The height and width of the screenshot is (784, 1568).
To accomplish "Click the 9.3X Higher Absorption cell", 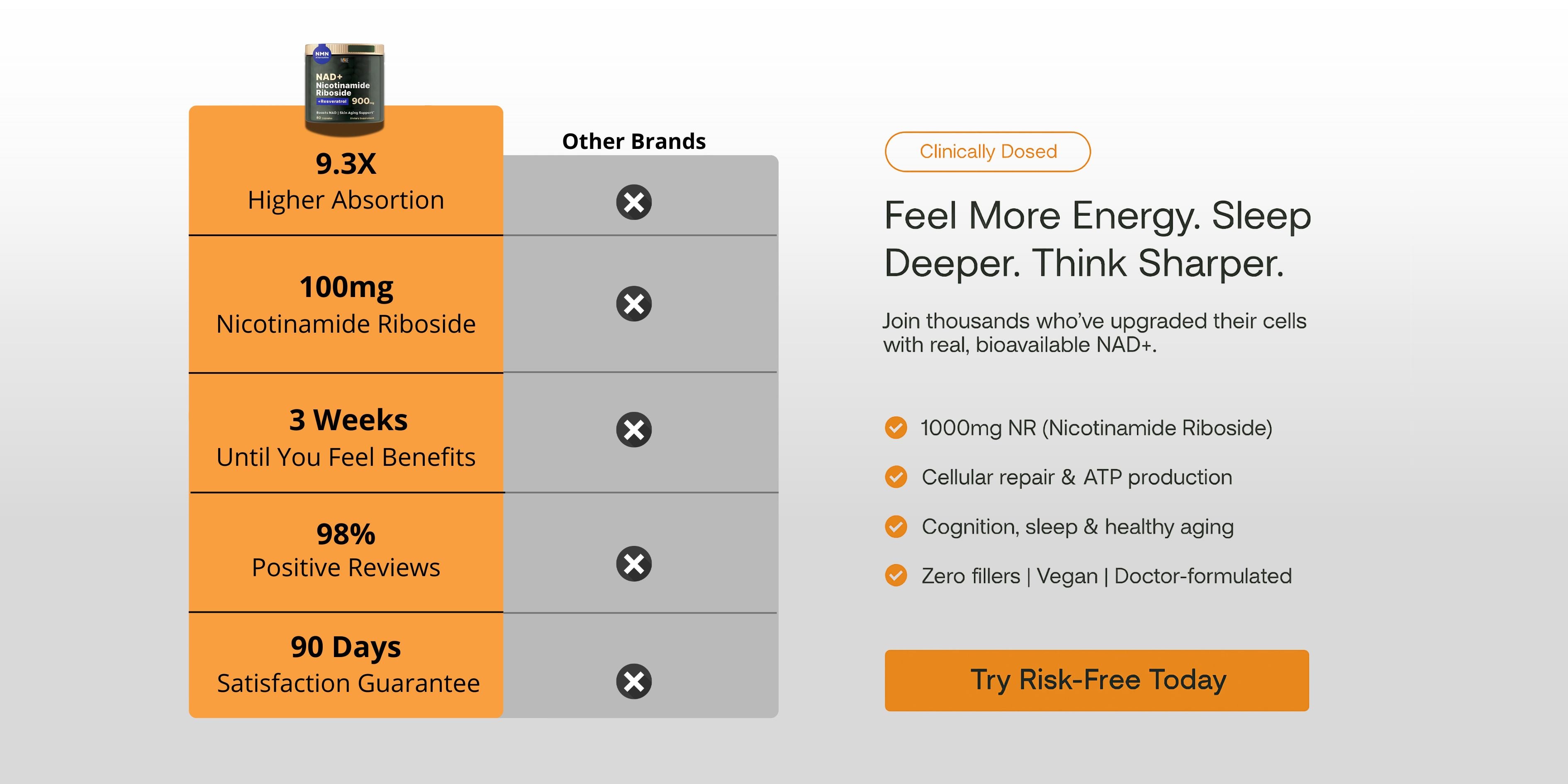I will coord(346,182).
